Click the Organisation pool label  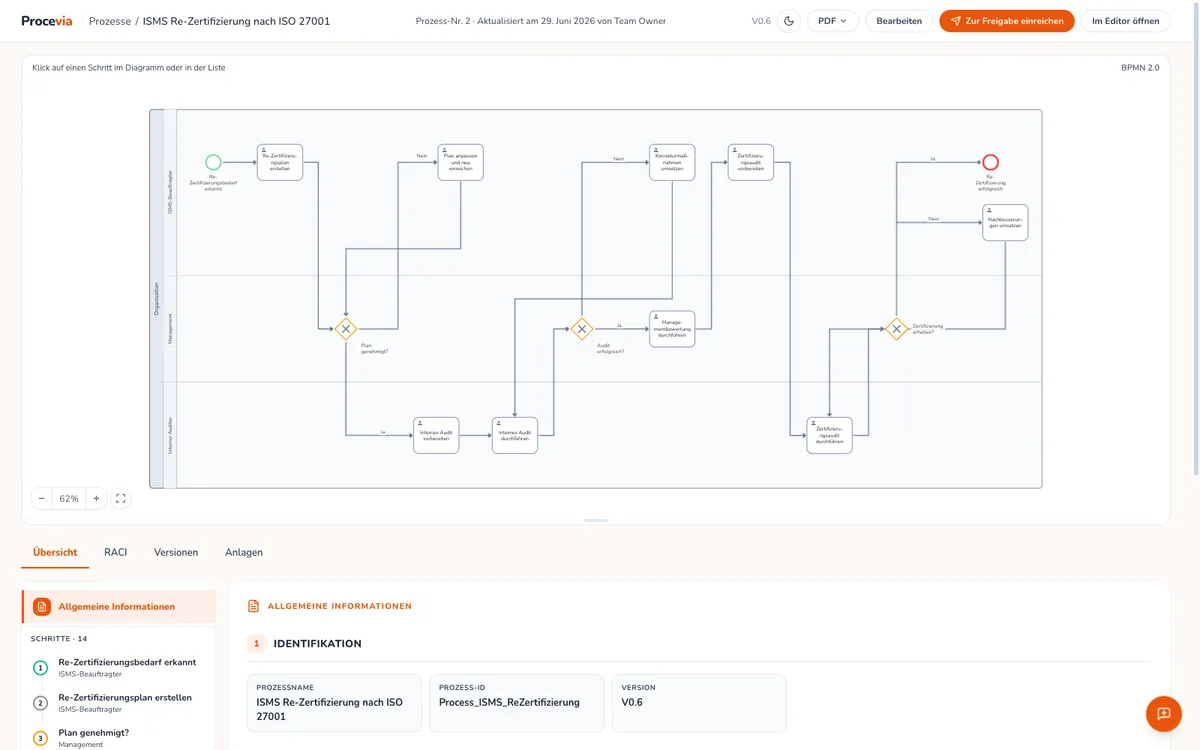coord(157,299)
